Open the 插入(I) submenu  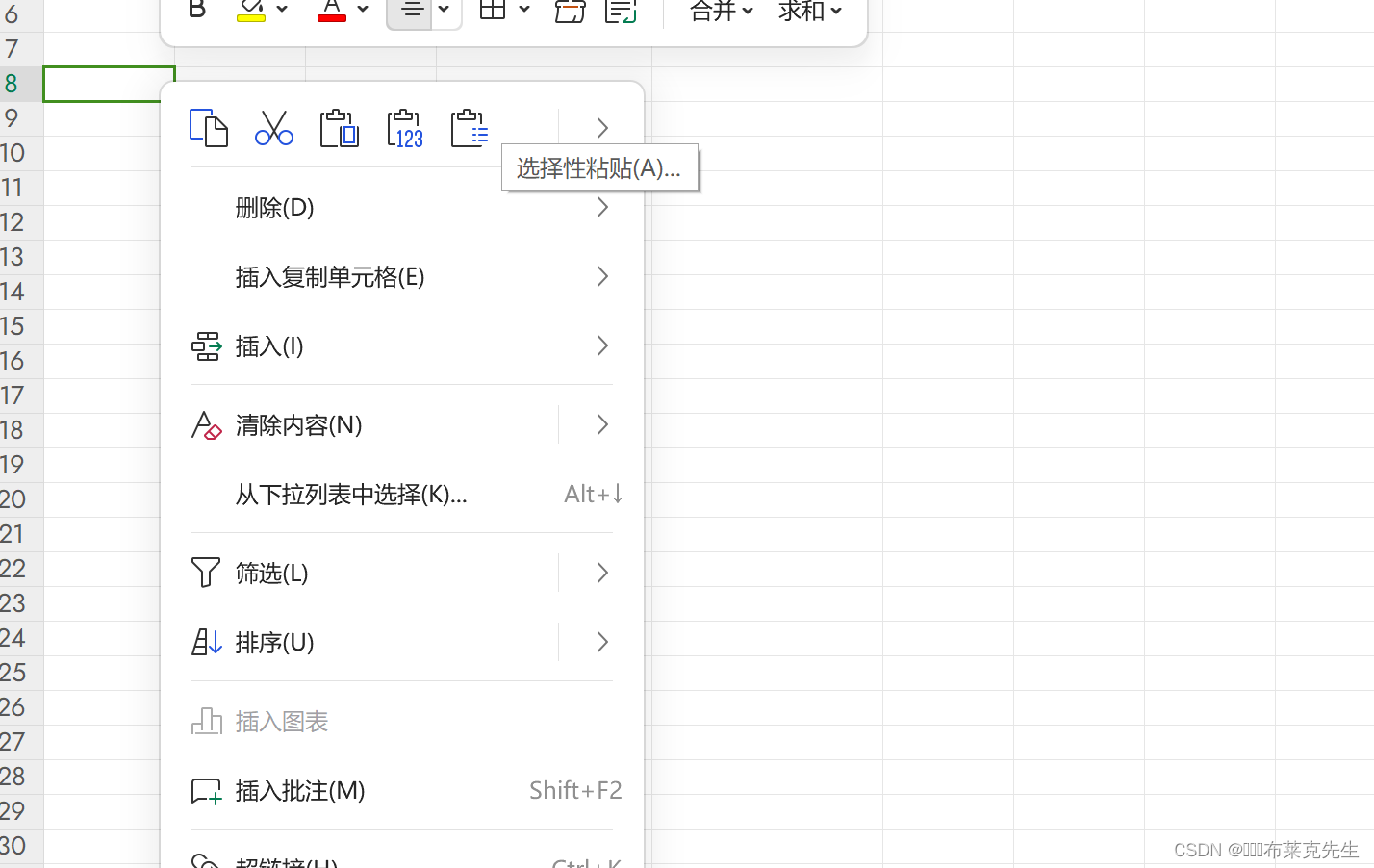(x=402, y=346)
